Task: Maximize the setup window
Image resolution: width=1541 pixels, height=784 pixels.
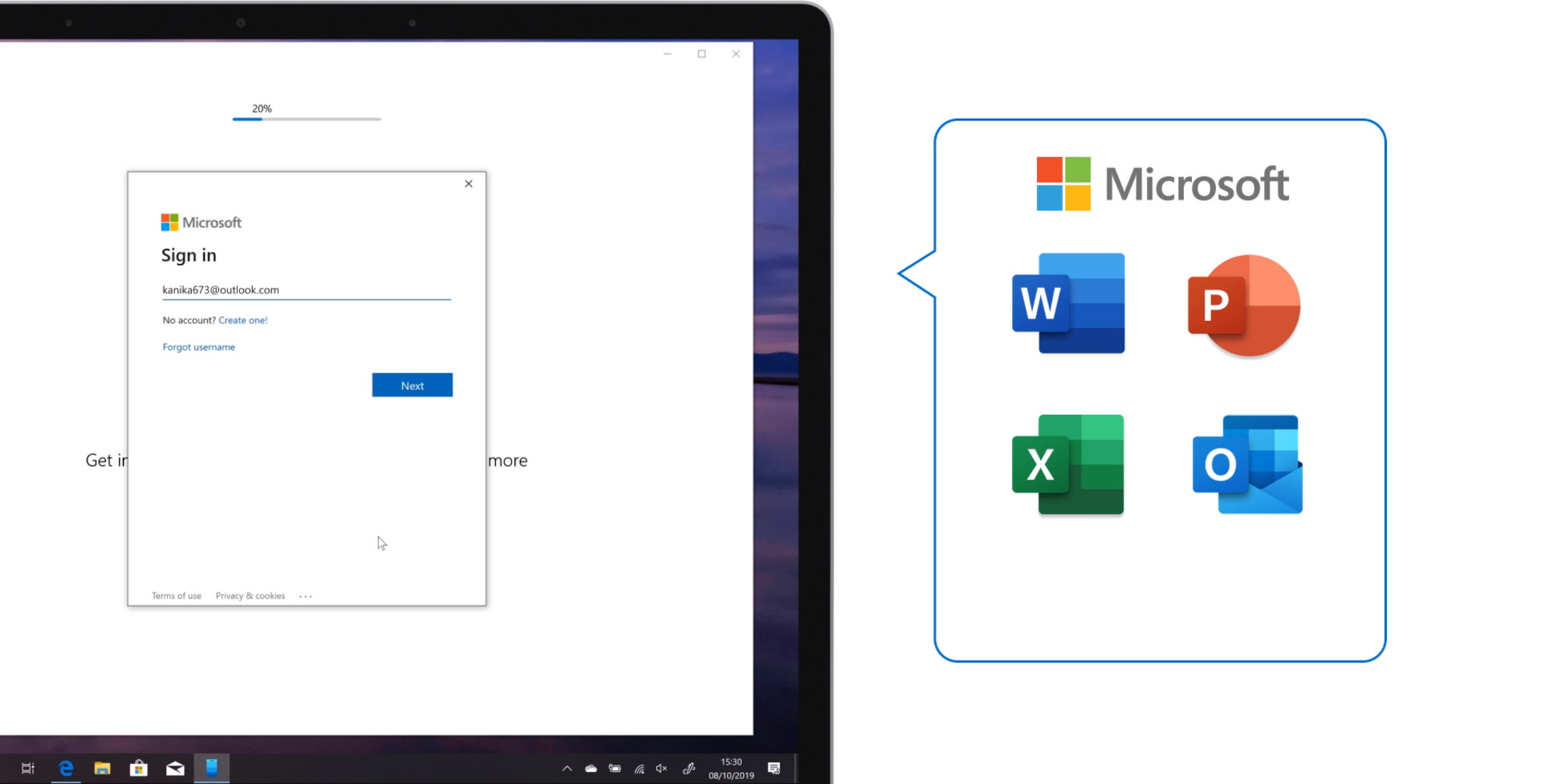Action: tap(701, 54)
